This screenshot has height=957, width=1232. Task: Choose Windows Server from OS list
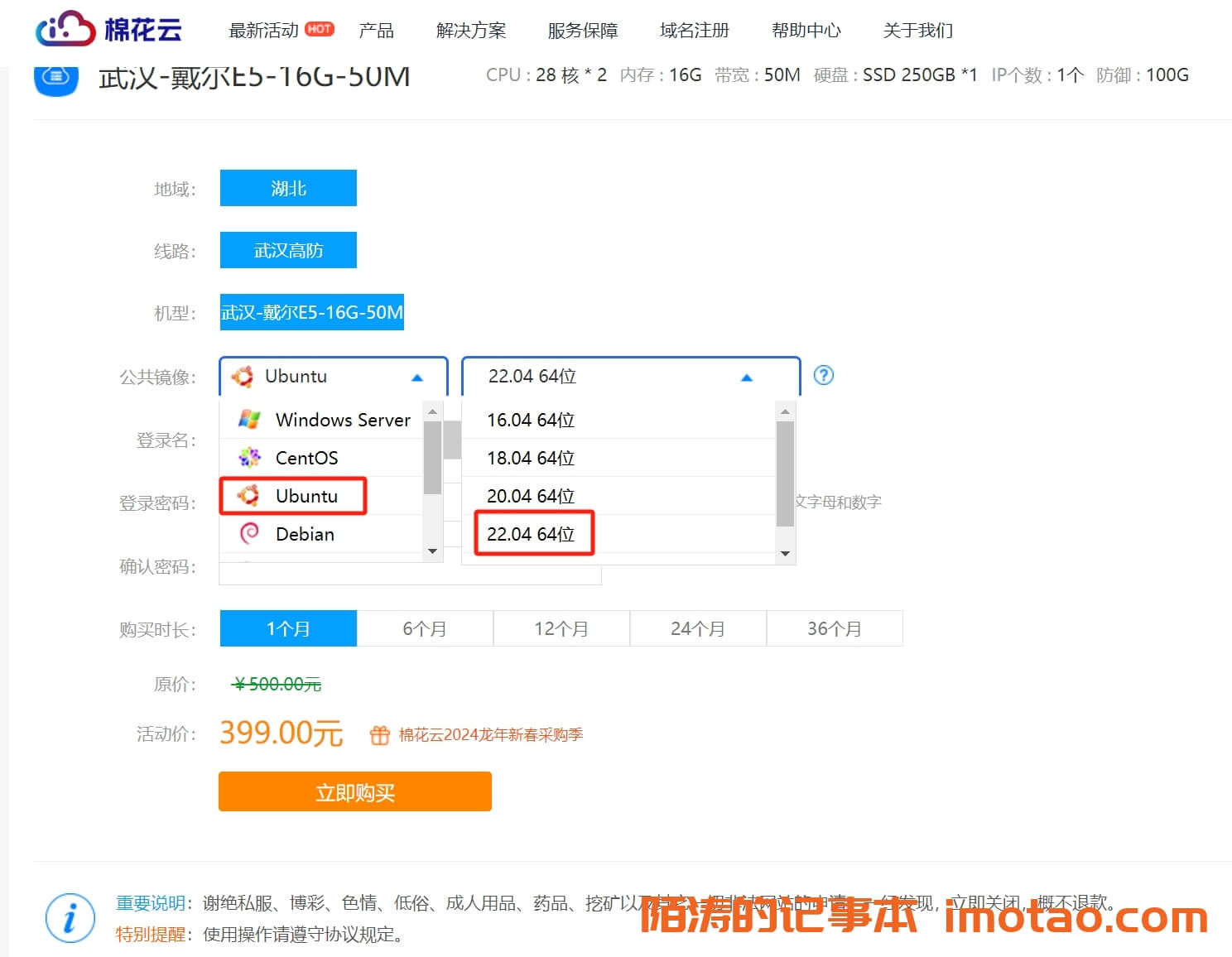[322, 419]
